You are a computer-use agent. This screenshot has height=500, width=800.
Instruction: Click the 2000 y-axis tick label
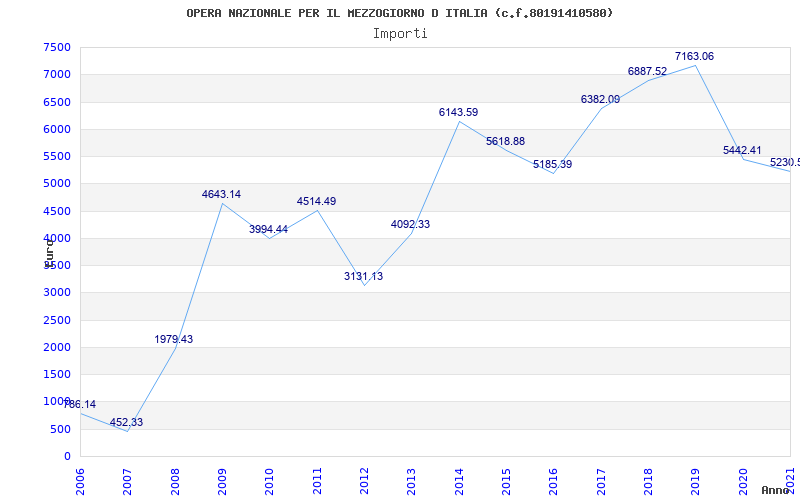tap(57, 347)
